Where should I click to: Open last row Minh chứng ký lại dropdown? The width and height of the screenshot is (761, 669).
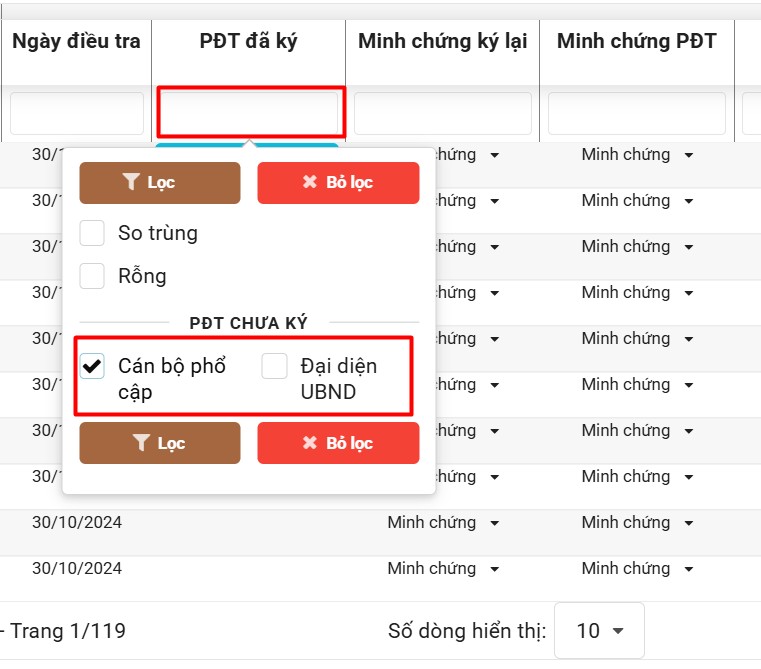(x=494, y=569)
